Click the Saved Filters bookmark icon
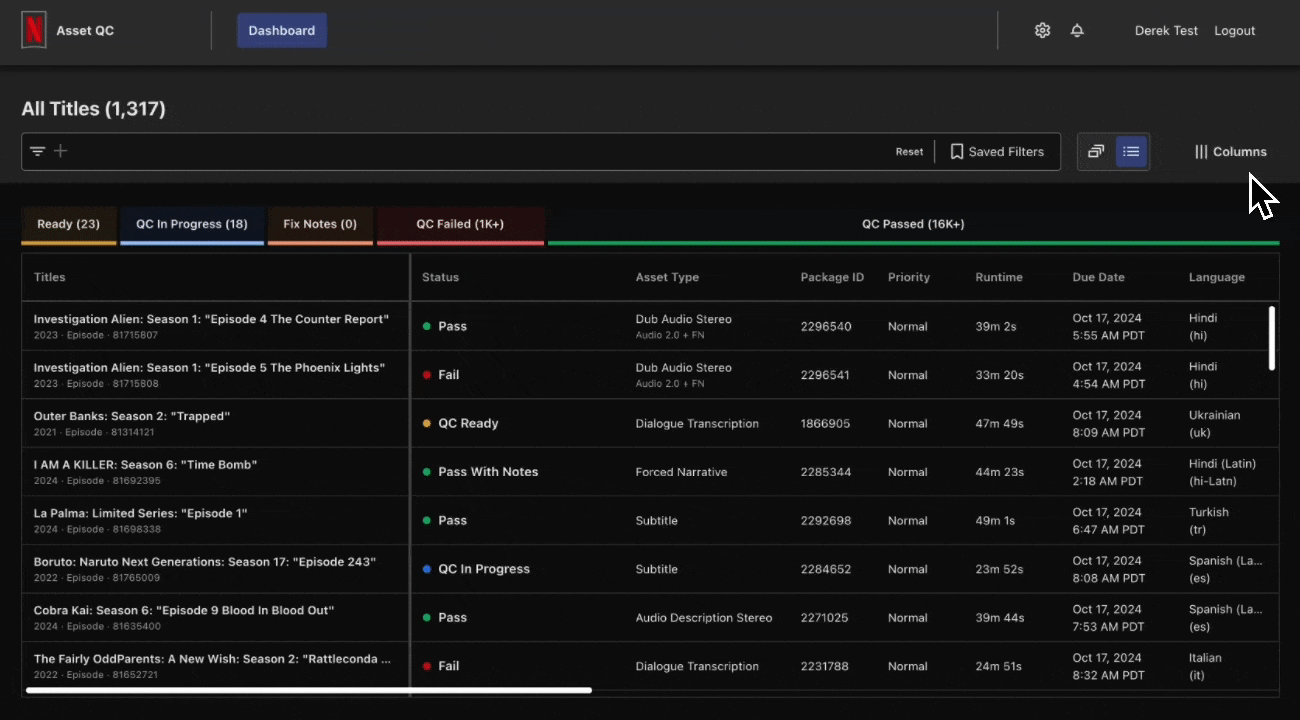The image size is (1300, 720). [x=957, y=151]
